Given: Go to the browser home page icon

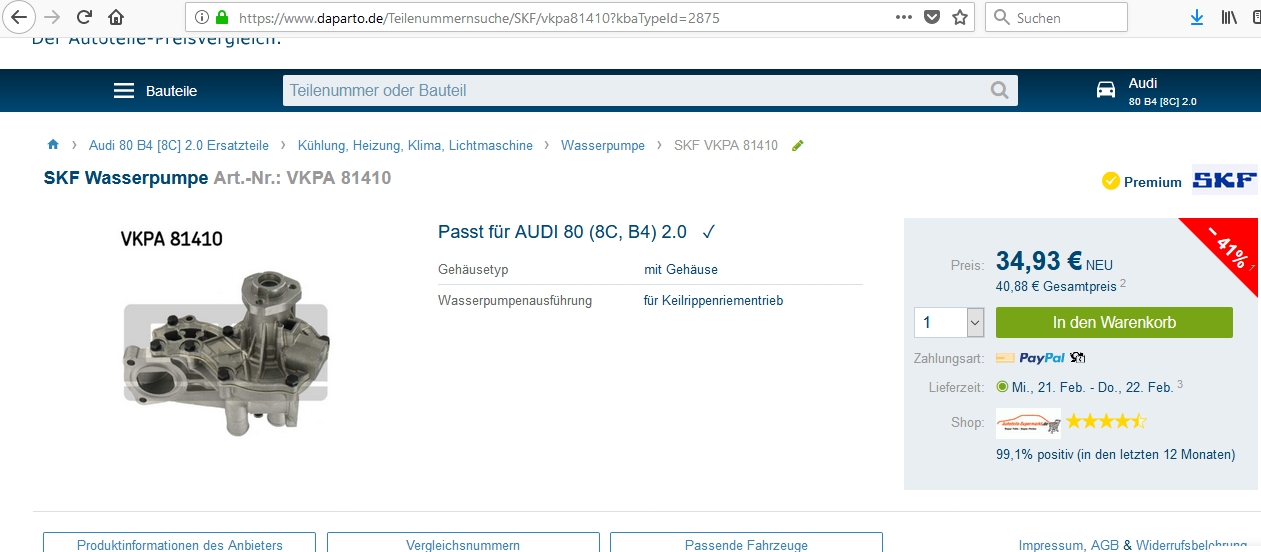Looking at the screenshot, I should coord(117,17).
